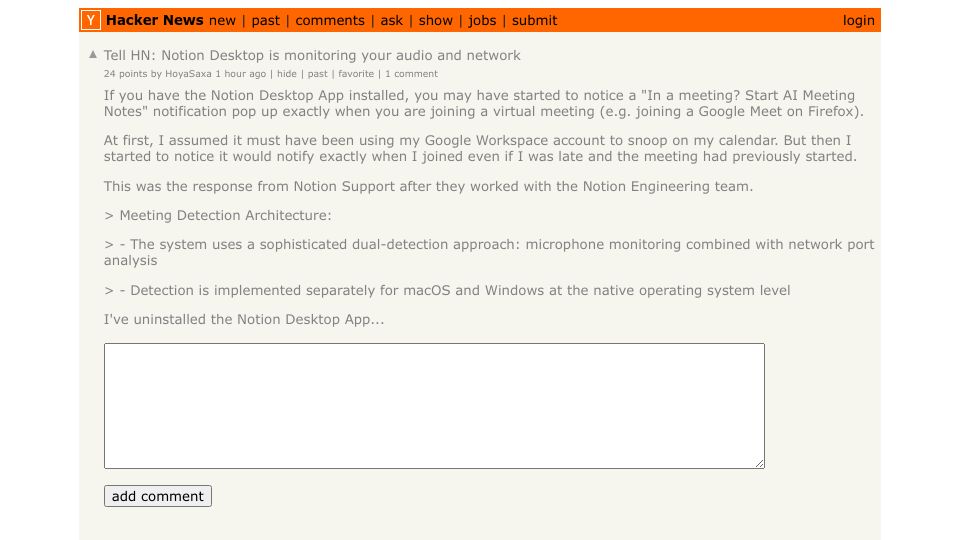Open the story title about Notion Desktop
The height and width of the screenshot is (540, 960).
312,55
